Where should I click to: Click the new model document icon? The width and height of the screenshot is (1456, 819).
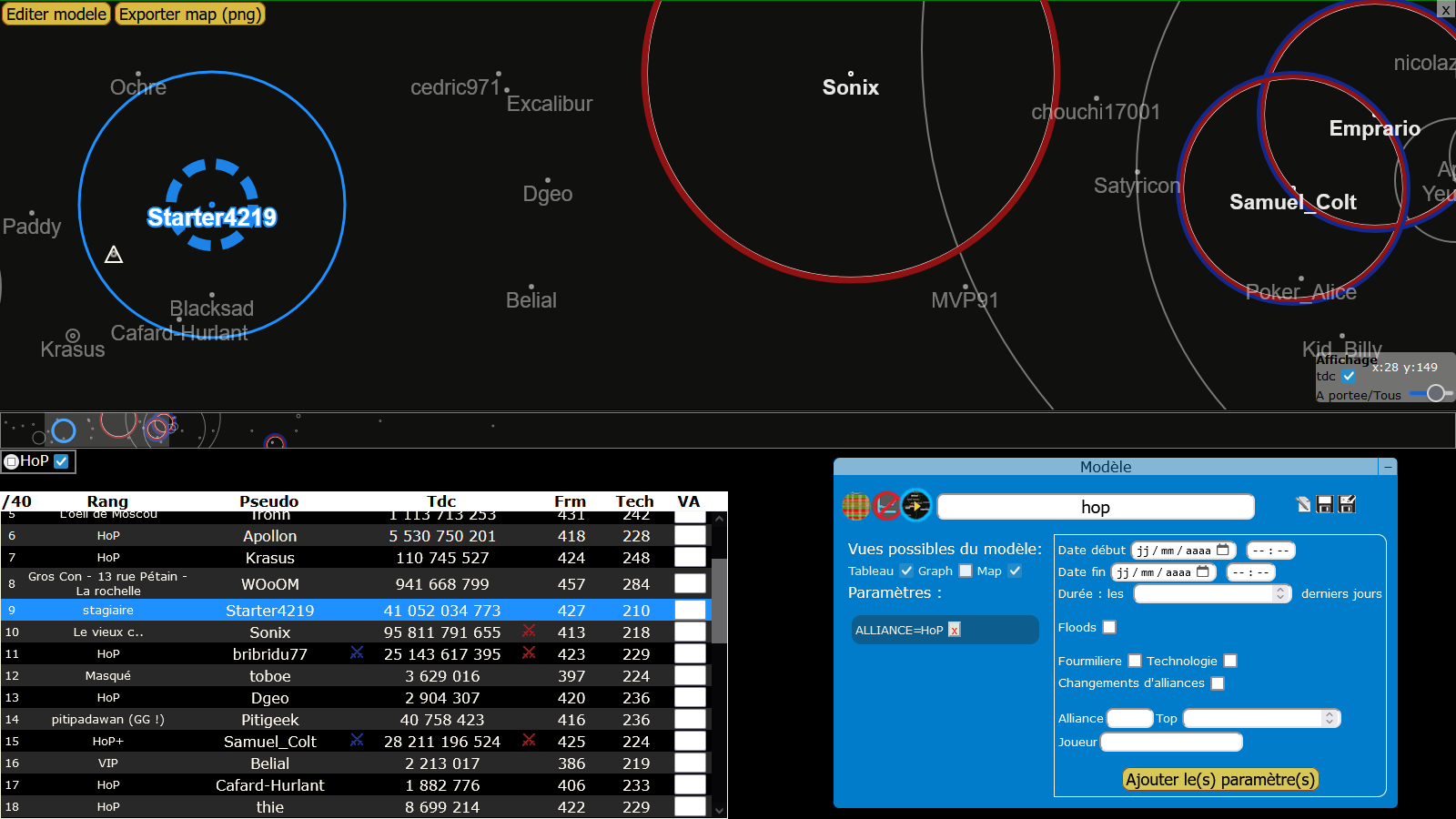coord(1303,504)
